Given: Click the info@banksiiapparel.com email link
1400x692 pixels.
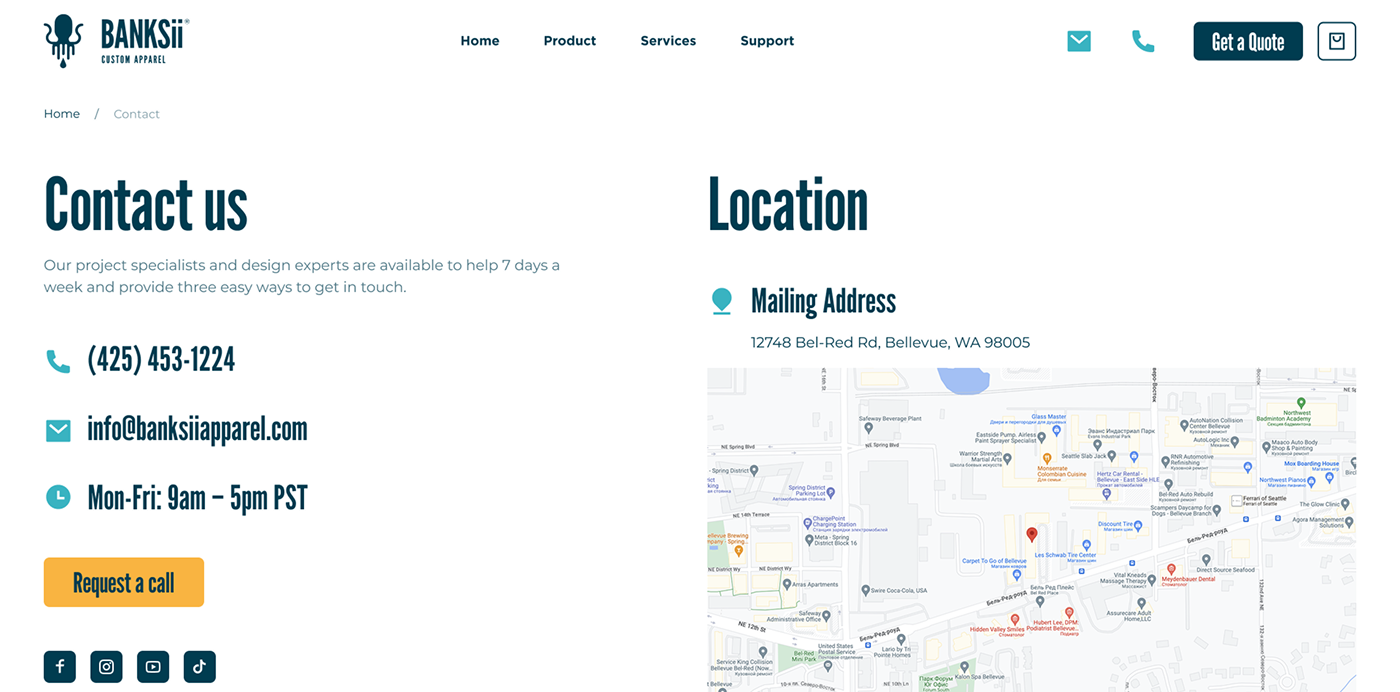Looking at the screenshot, I should point(197,429).
